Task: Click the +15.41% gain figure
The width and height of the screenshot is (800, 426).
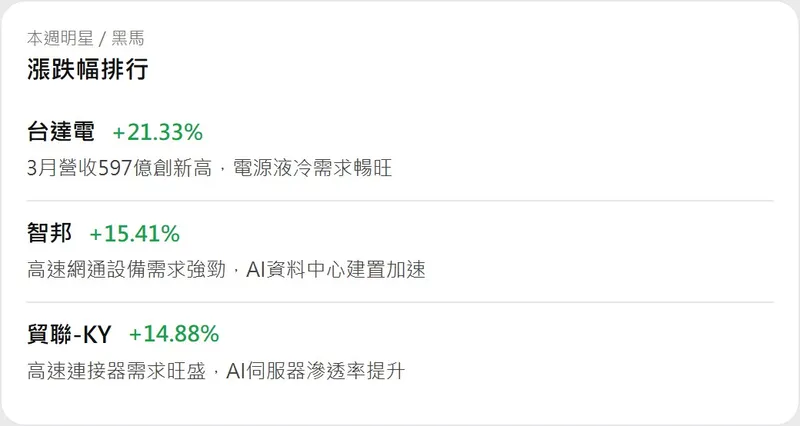Action: point(134,234)
